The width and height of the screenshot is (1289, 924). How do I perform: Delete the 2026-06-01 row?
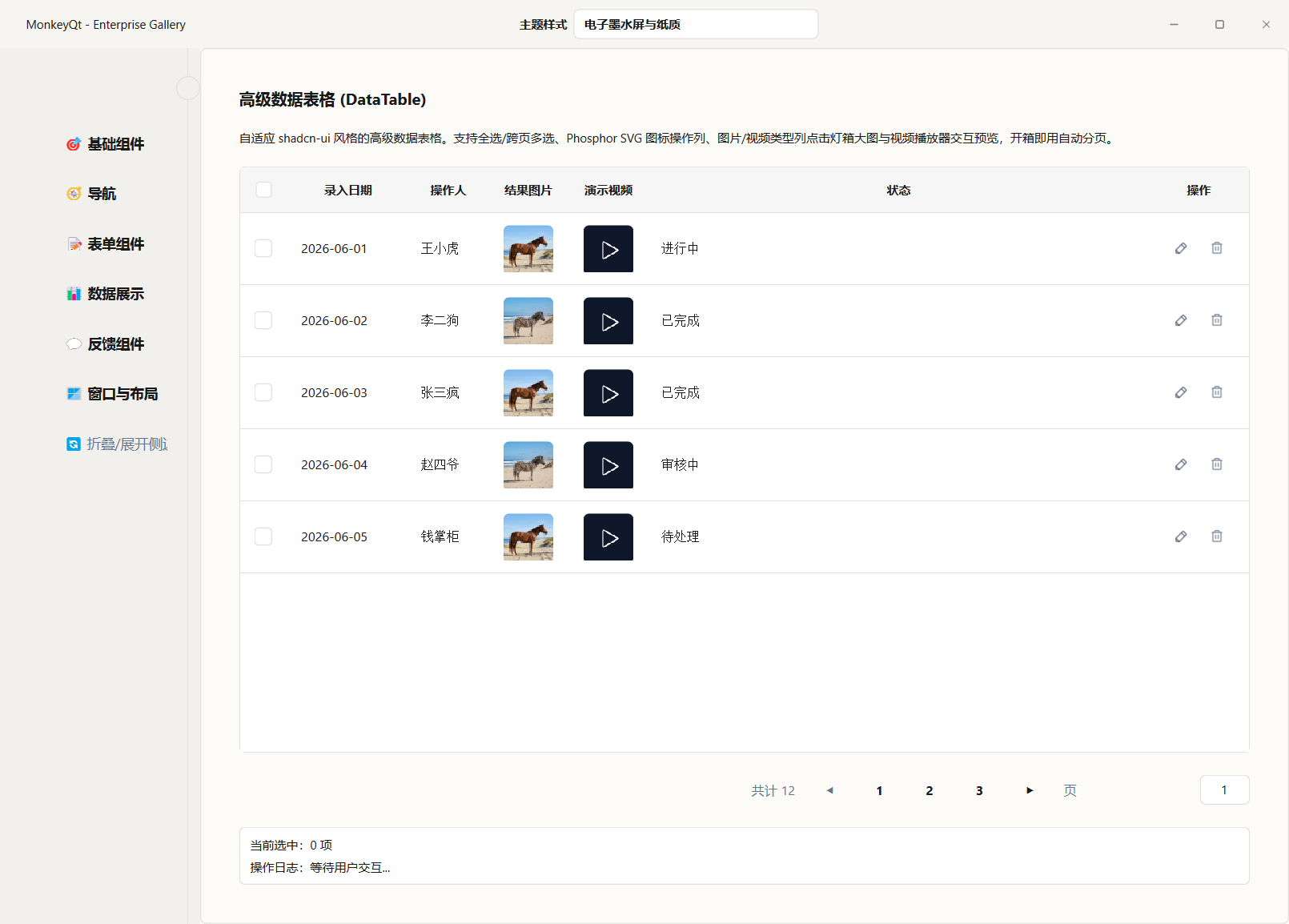point(1217,248)
